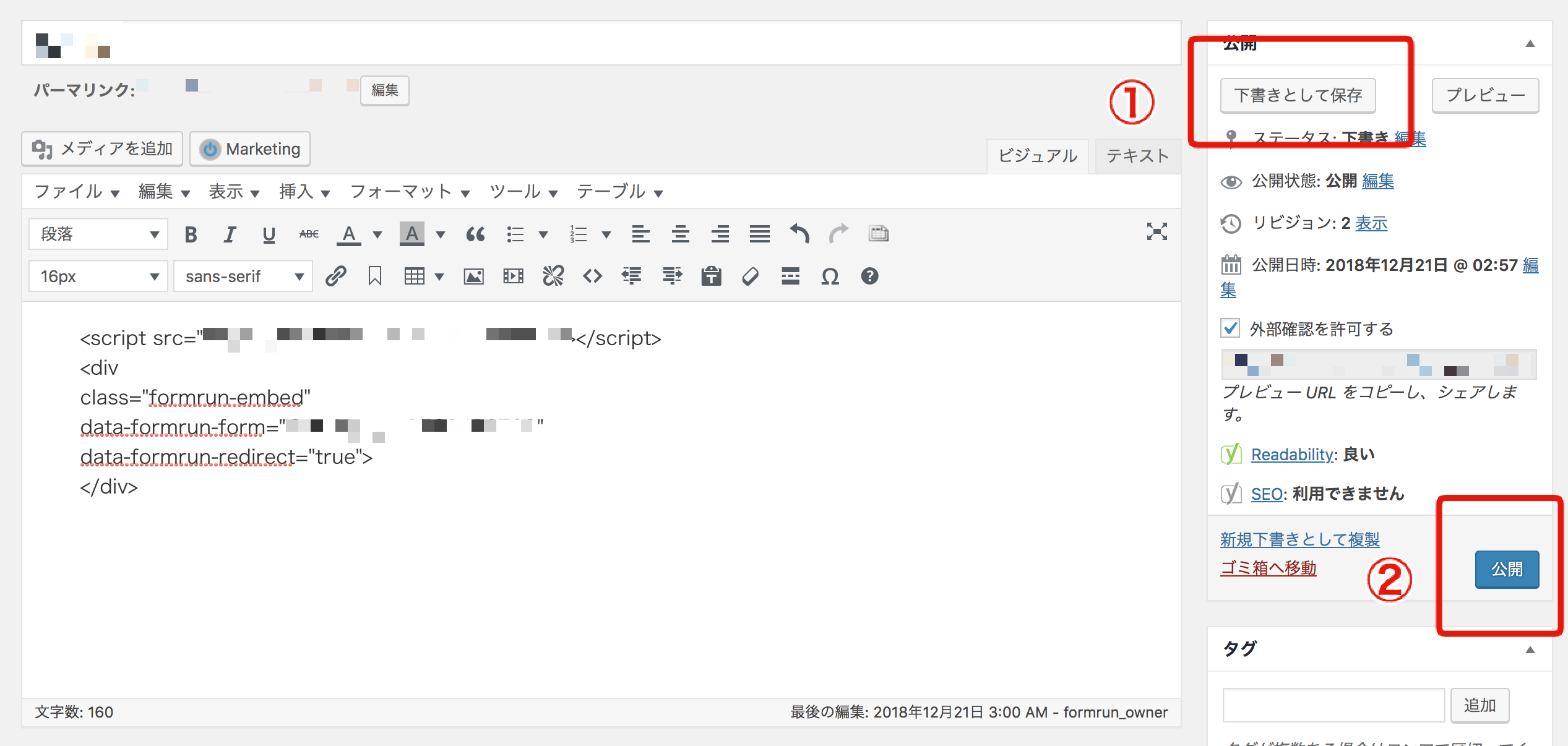Screen dimensions: 1568x746
Task: Decrease the indent
Action: (x=632, y=276)
